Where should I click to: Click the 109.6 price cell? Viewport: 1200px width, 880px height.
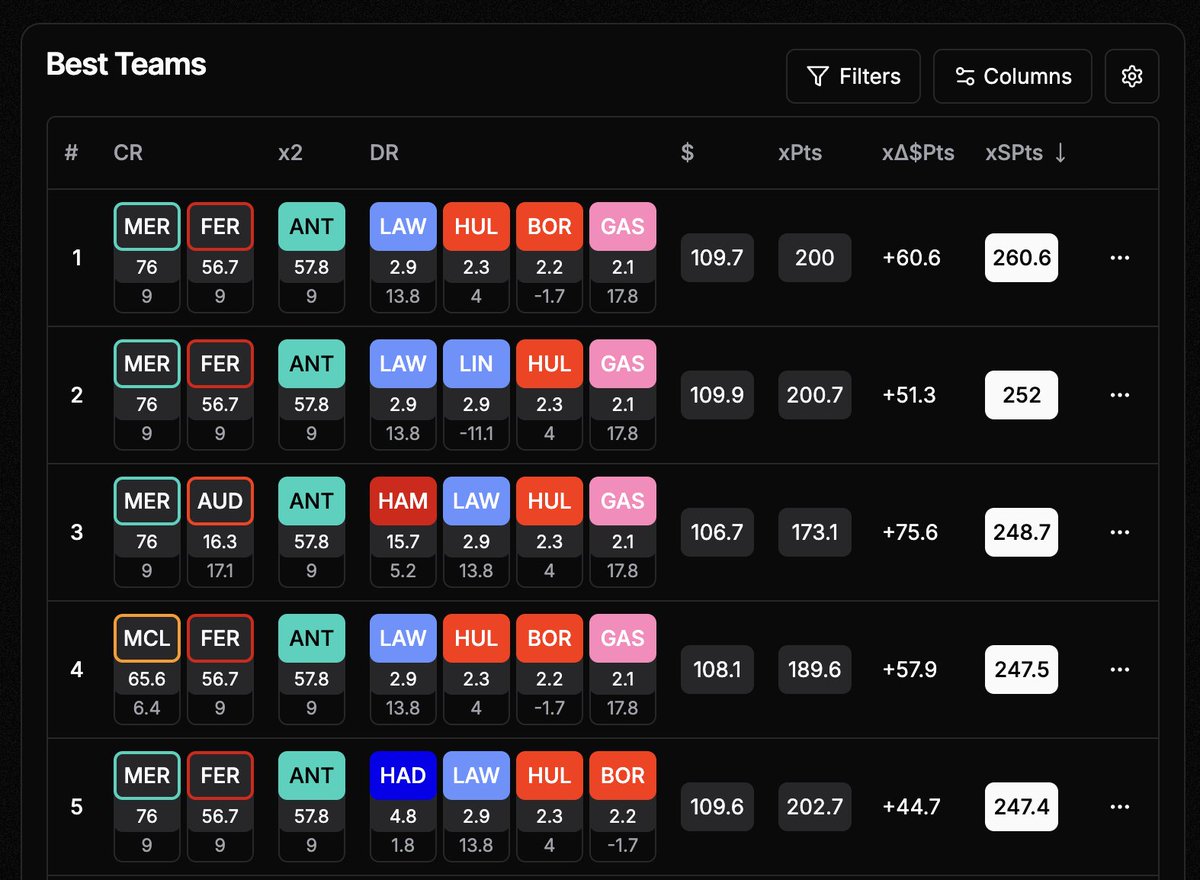pos(717,806)
